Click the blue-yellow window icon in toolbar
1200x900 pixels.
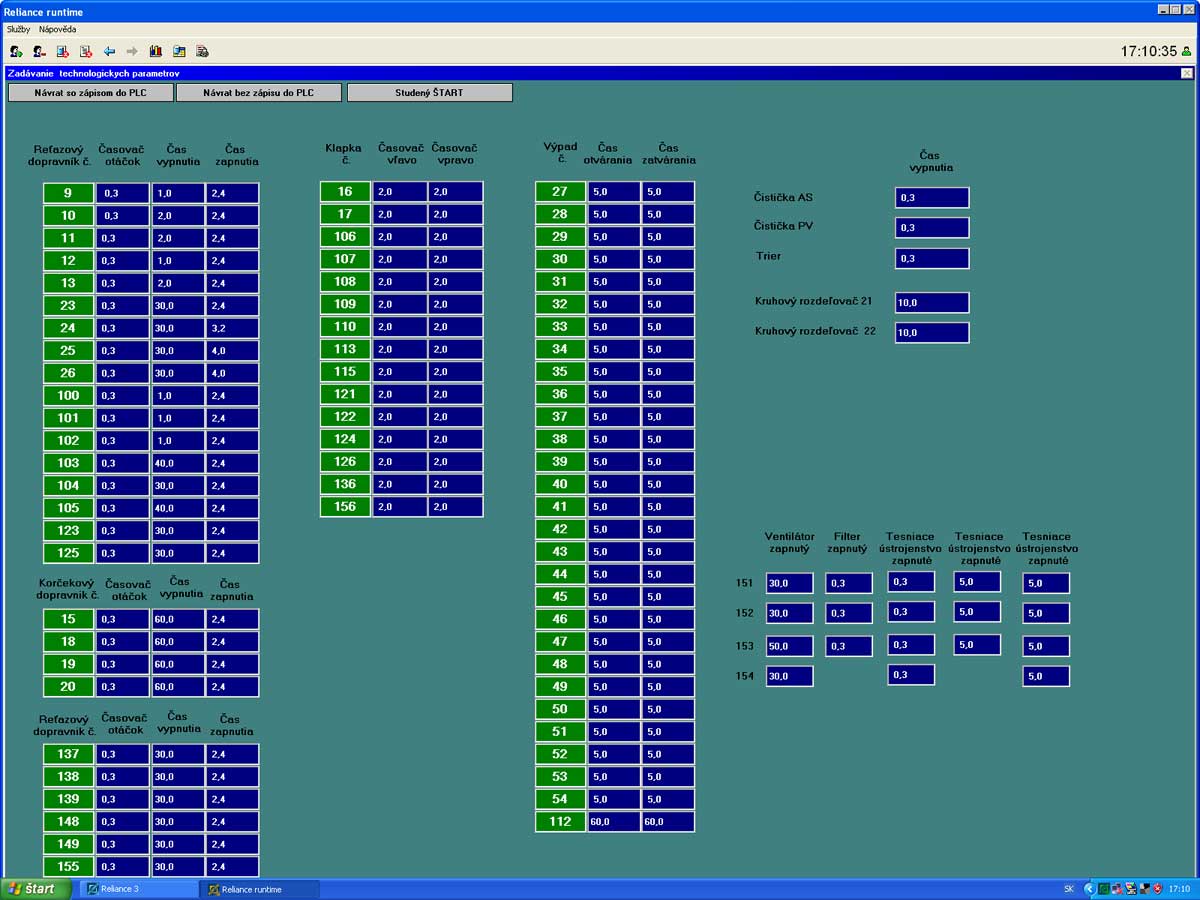click(x=179, y=51)
